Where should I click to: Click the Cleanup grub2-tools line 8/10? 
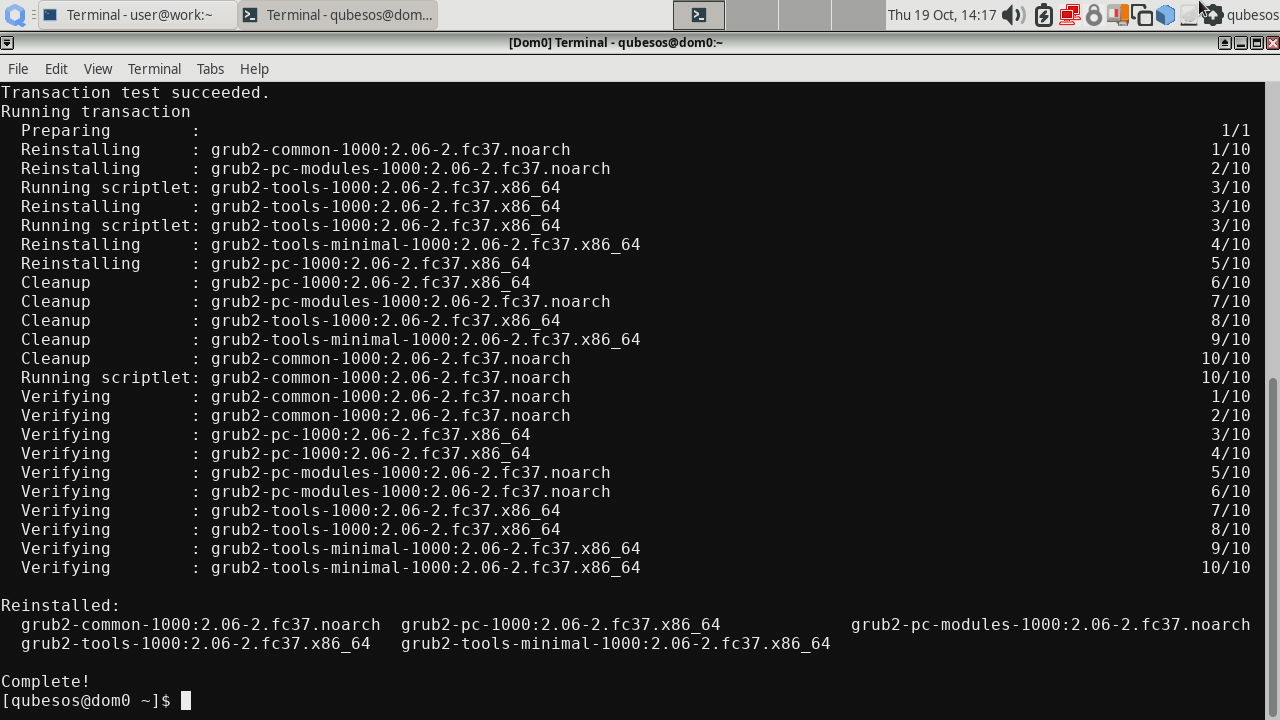635,321
